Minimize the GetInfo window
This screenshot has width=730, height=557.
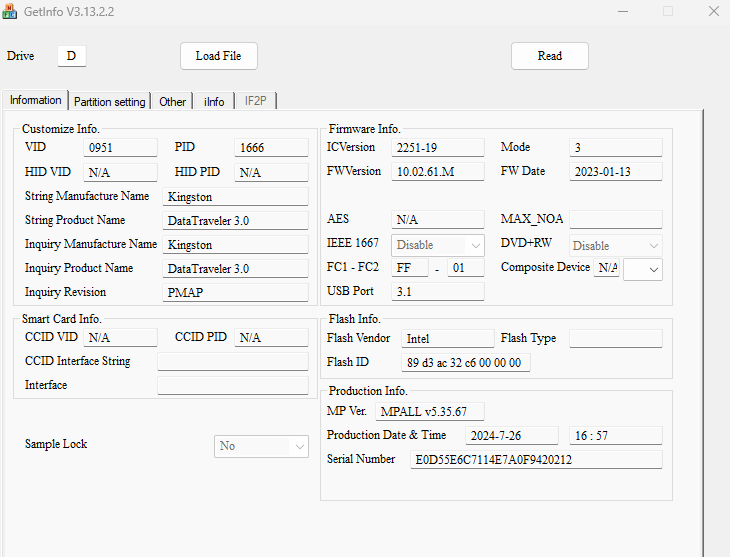622,12
